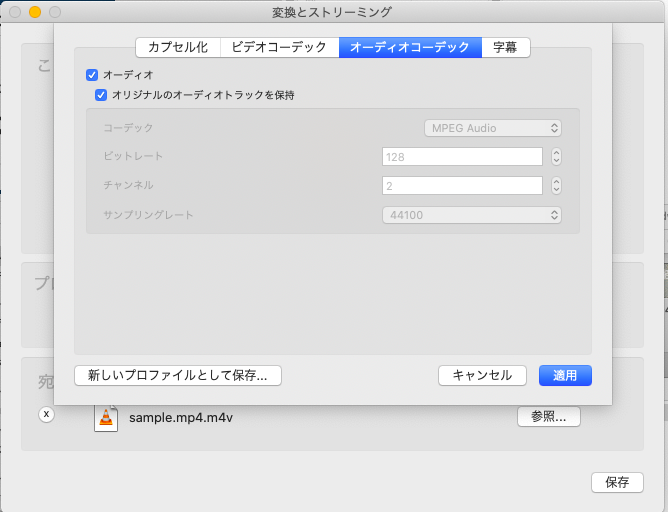This screenshot has width=668, height=512.
Task: Click the 適用 button
Action: (x=565, y=375)
